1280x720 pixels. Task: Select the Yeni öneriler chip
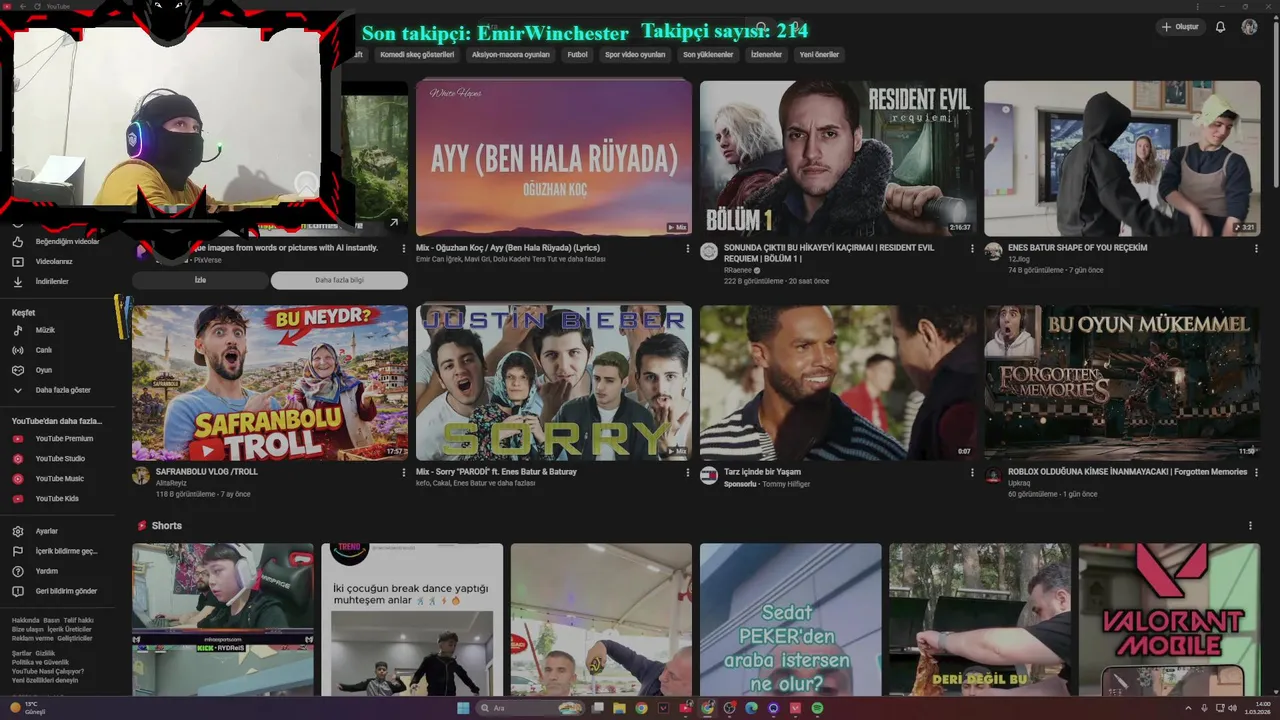pyautogui.click(x=819, y=55)
